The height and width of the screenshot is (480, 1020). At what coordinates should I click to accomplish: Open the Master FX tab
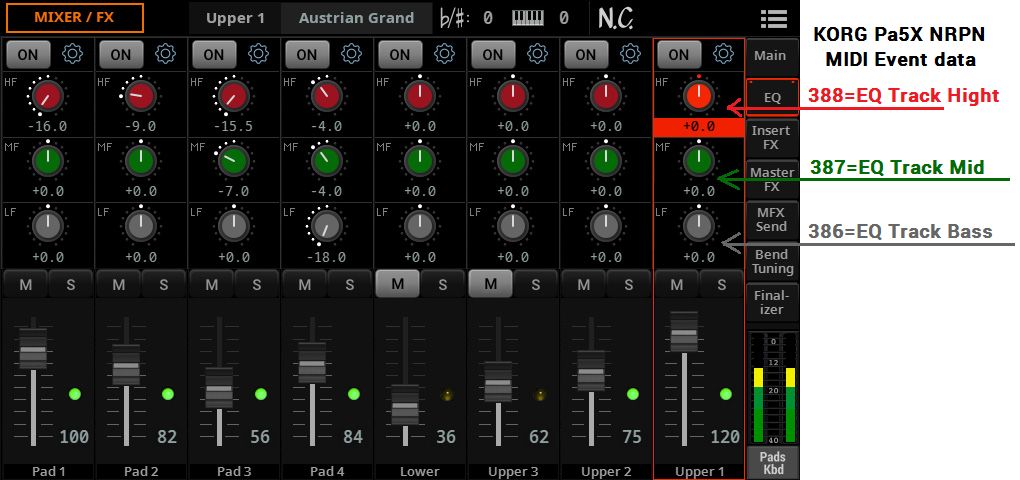pos(772,180)
